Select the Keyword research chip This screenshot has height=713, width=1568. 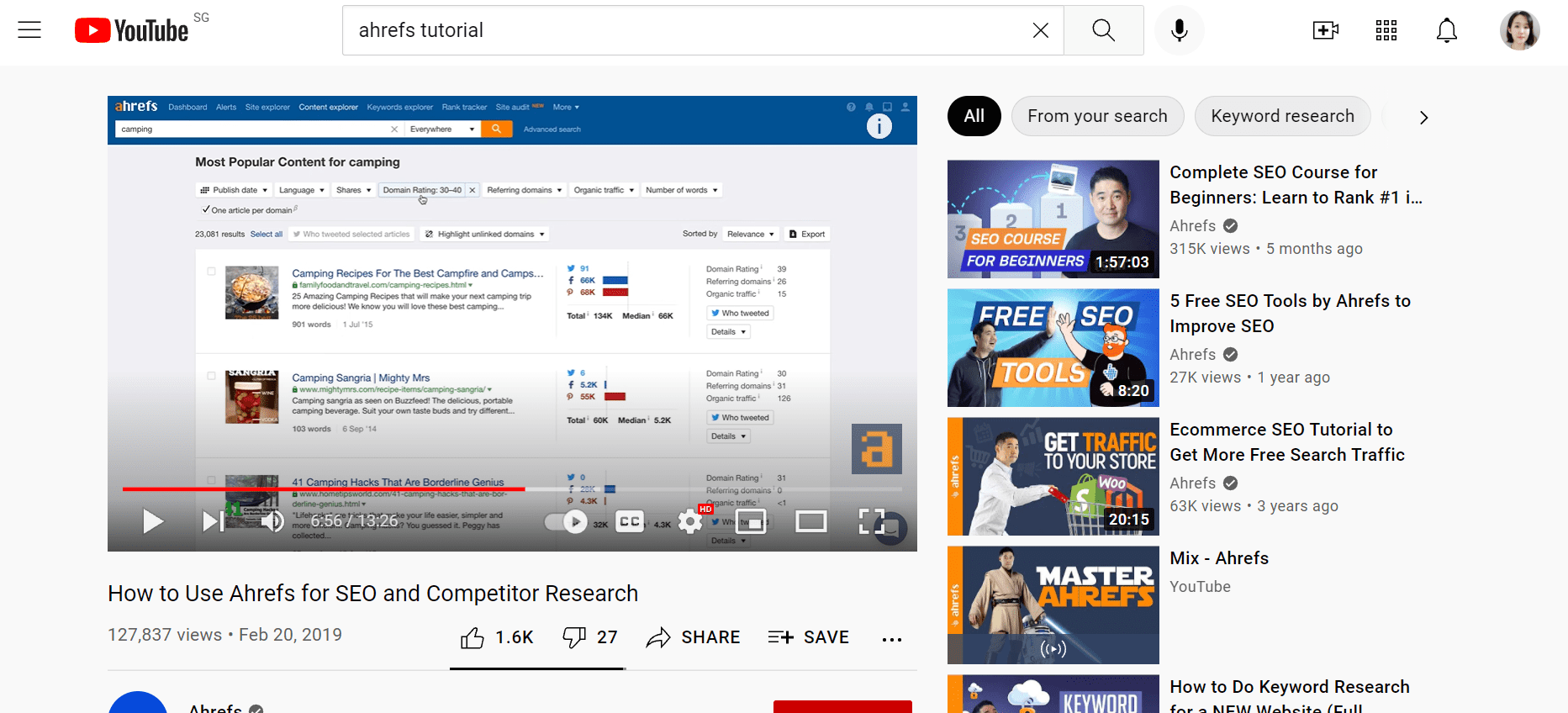1282,116
